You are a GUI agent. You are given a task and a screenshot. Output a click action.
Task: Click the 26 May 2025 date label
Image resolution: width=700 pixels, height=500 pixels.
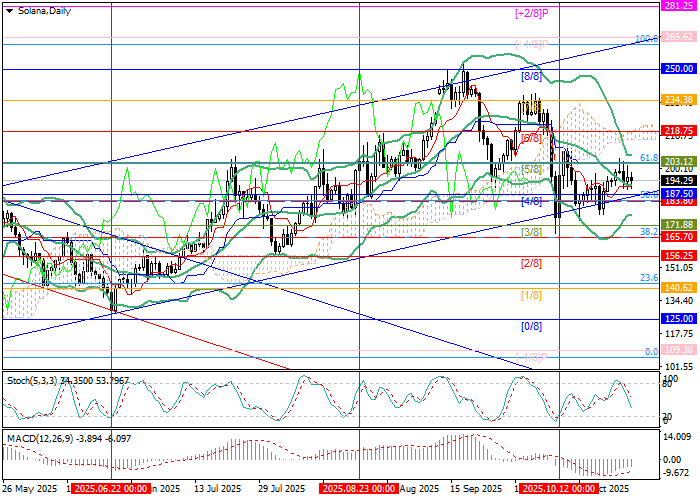click(30, 489)
